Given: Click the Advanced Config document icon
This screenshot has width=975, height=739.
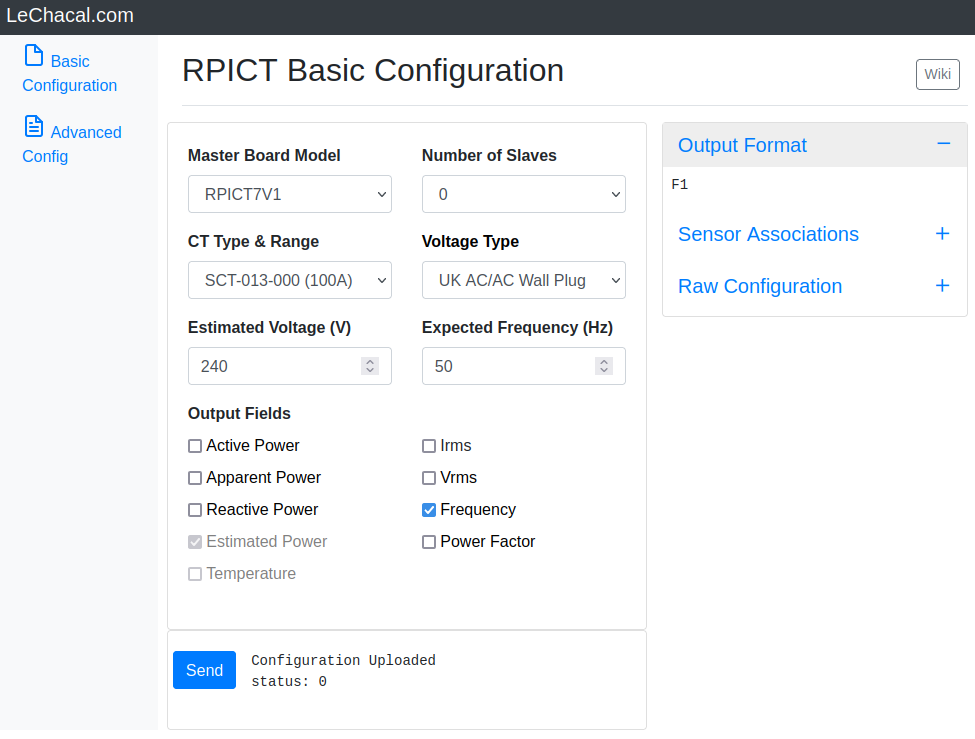Looking at the screenshot, I should click(34, 126).
